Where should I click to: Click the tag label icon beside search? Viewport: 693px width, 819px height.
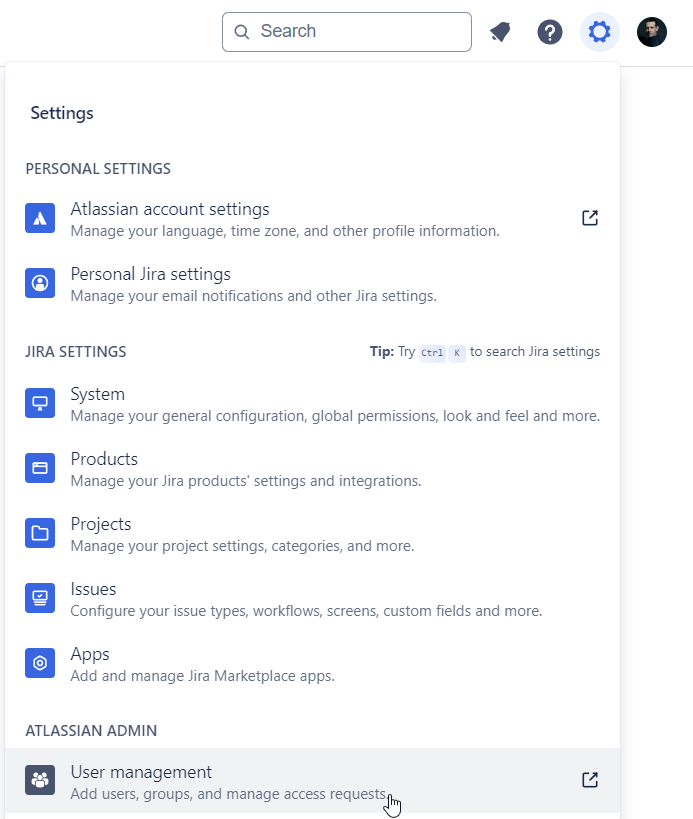click(500, 31)
